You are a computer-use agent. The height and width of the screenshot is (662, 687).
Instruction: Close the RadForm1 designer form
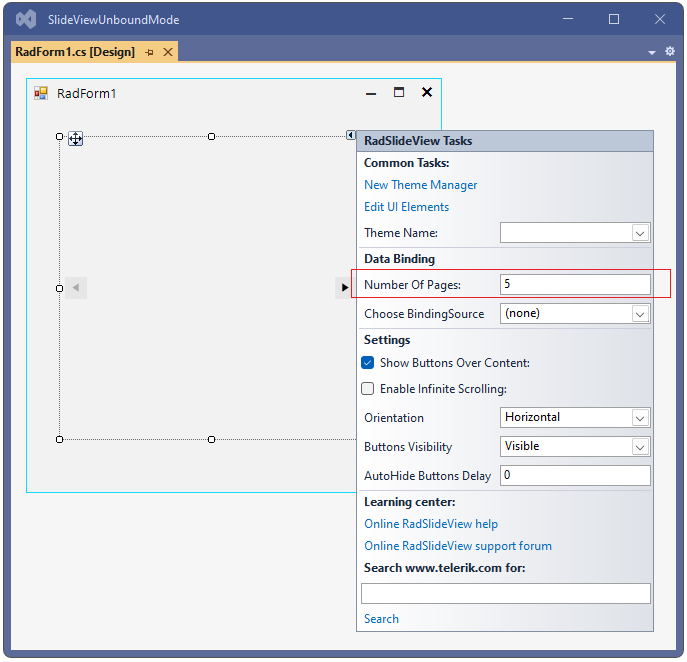[x=427, y=92]
